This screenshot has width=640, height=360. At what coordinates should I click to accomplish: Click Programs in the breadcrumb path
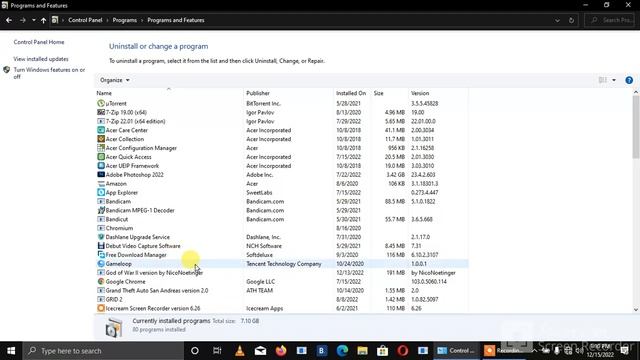coord(125,20)
